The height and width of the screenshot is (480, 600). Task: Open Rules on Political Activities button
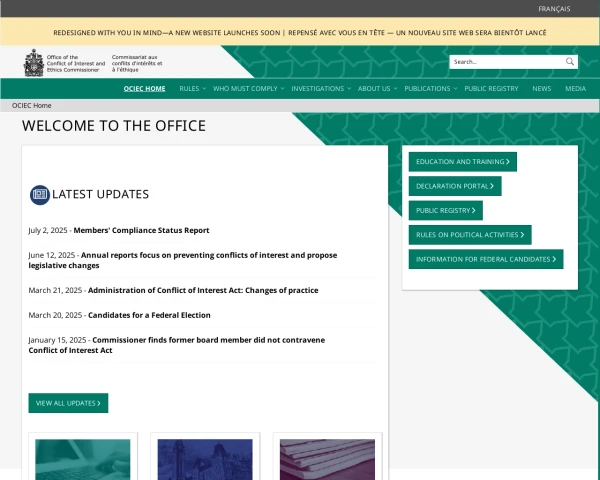pyautogui.click(x=470, y=235)
